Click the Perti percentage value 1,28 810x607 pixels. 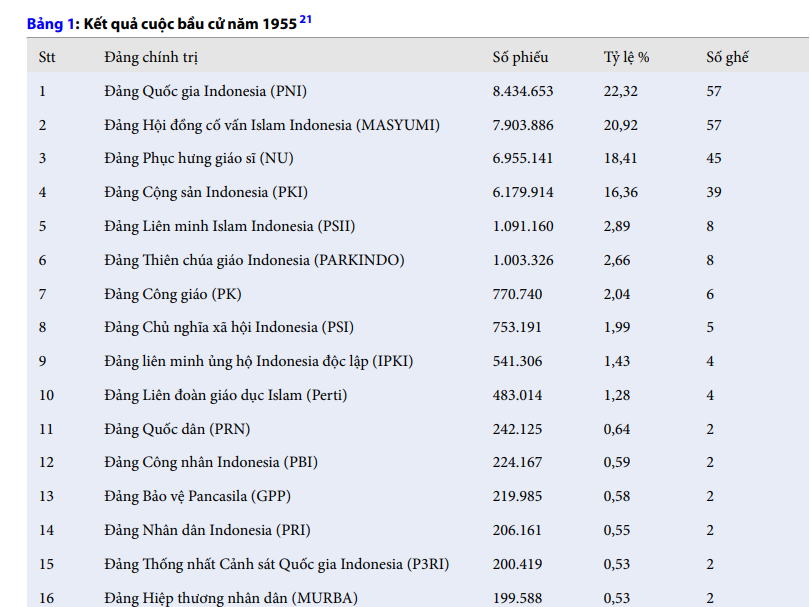point(617,395)
